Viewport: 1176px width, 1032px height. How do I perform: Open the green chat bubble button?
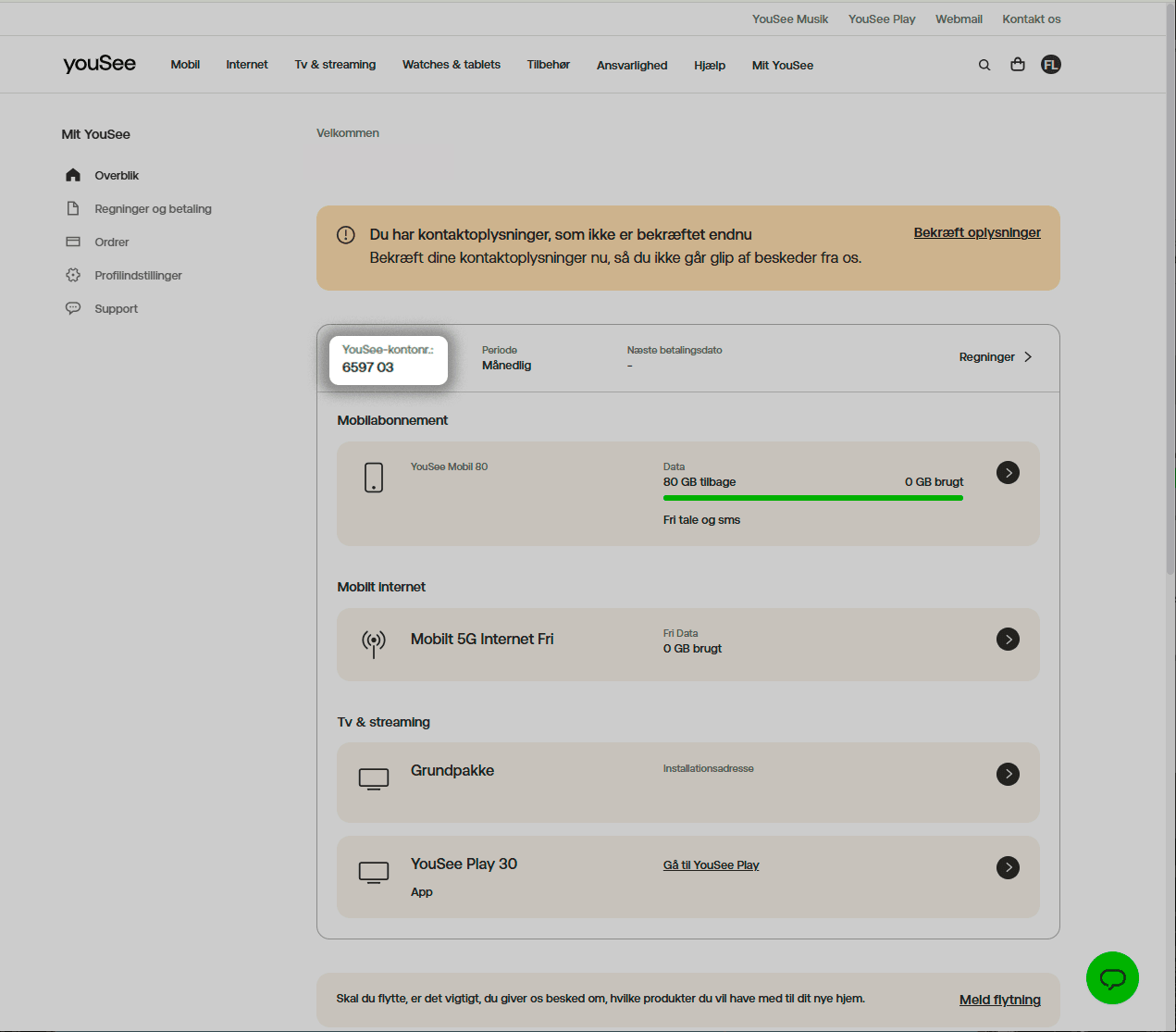[x=1112, y=978]
